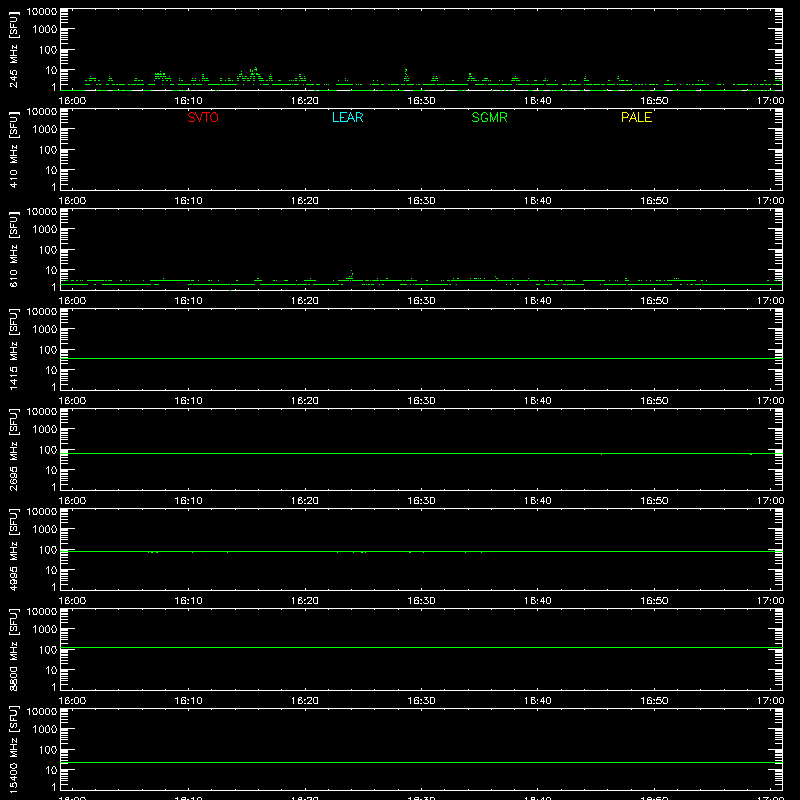Click the 16:30 time label below the 245 MHz plot

[421, 101]
